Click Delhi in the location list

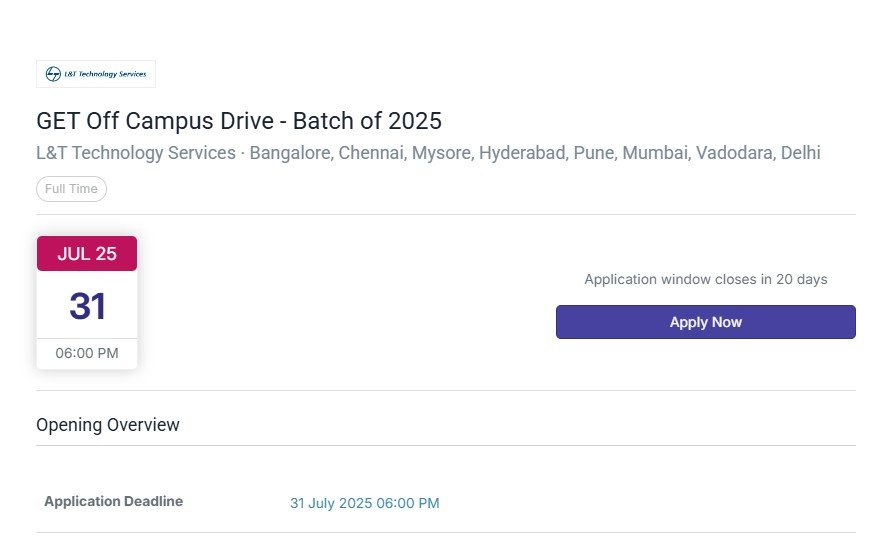point(801,153)
